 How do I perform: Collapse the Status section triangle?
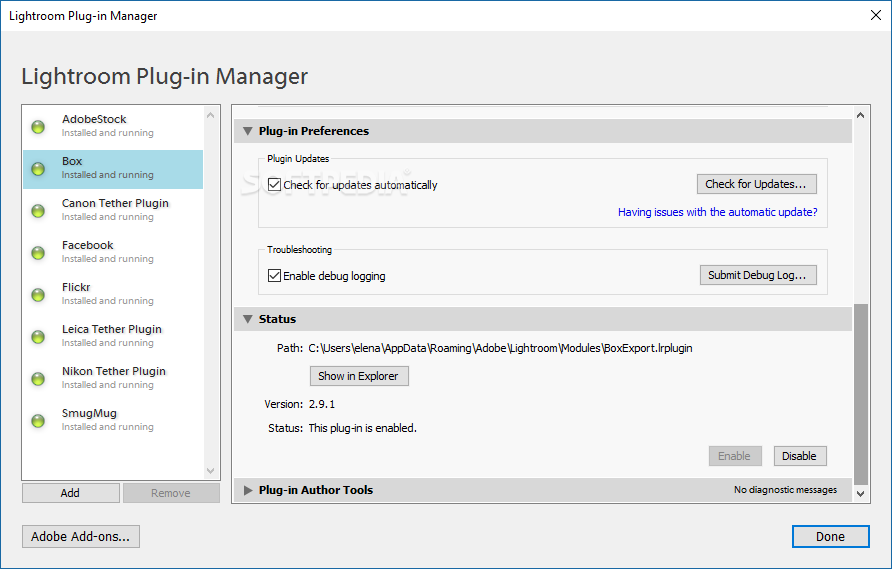pos(247,319)
